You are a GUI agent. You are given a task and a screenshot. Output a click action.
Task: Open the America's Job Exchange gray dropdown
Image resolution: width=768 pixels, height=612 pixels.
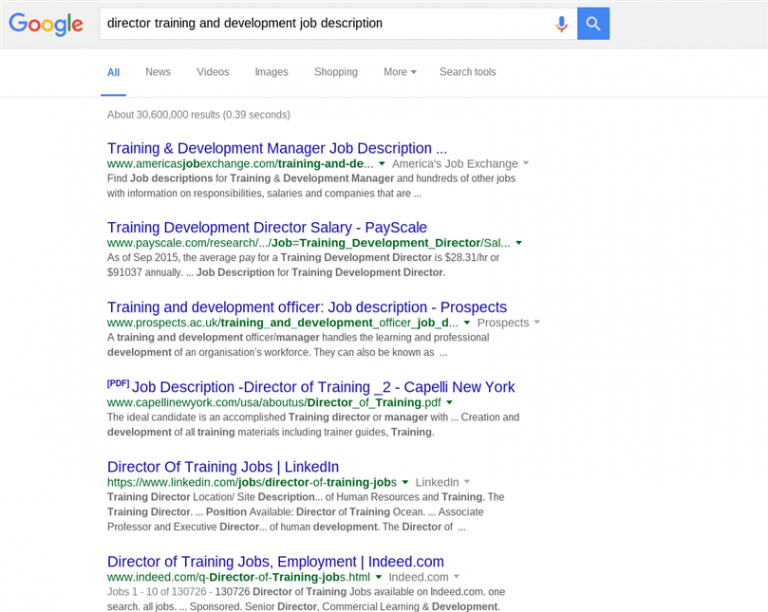(x=460, y=164)
